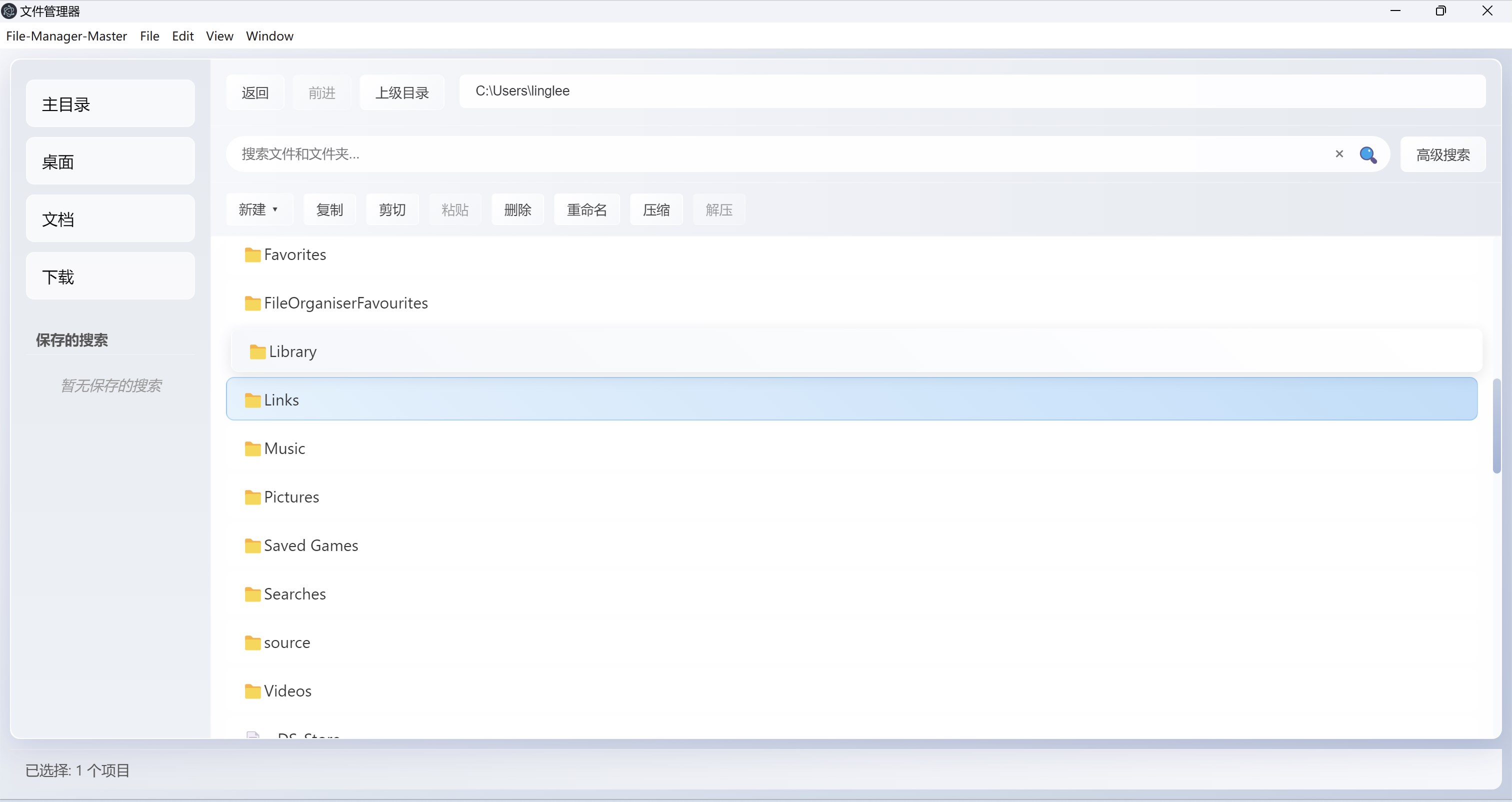The height and width of the screenshot is (802, 1512).
Task: Click the 压缩 toolbar button
Action: (655, 209)
